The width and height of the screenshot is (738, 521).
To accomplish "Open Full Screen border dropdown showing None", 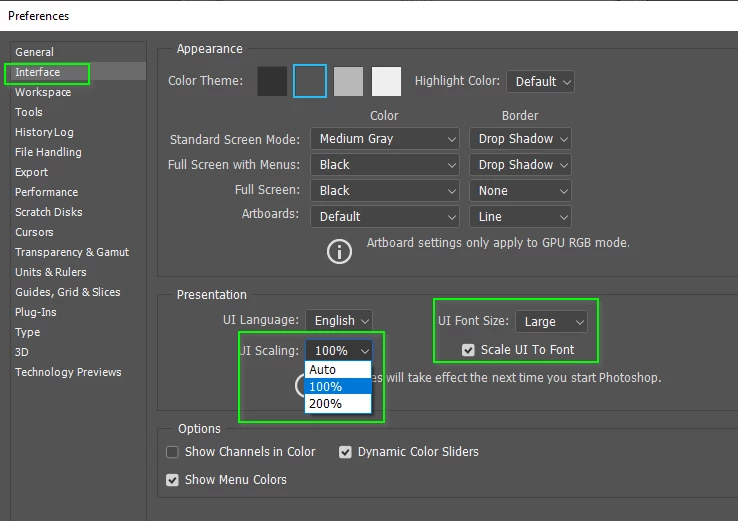I will coord(520,191).
